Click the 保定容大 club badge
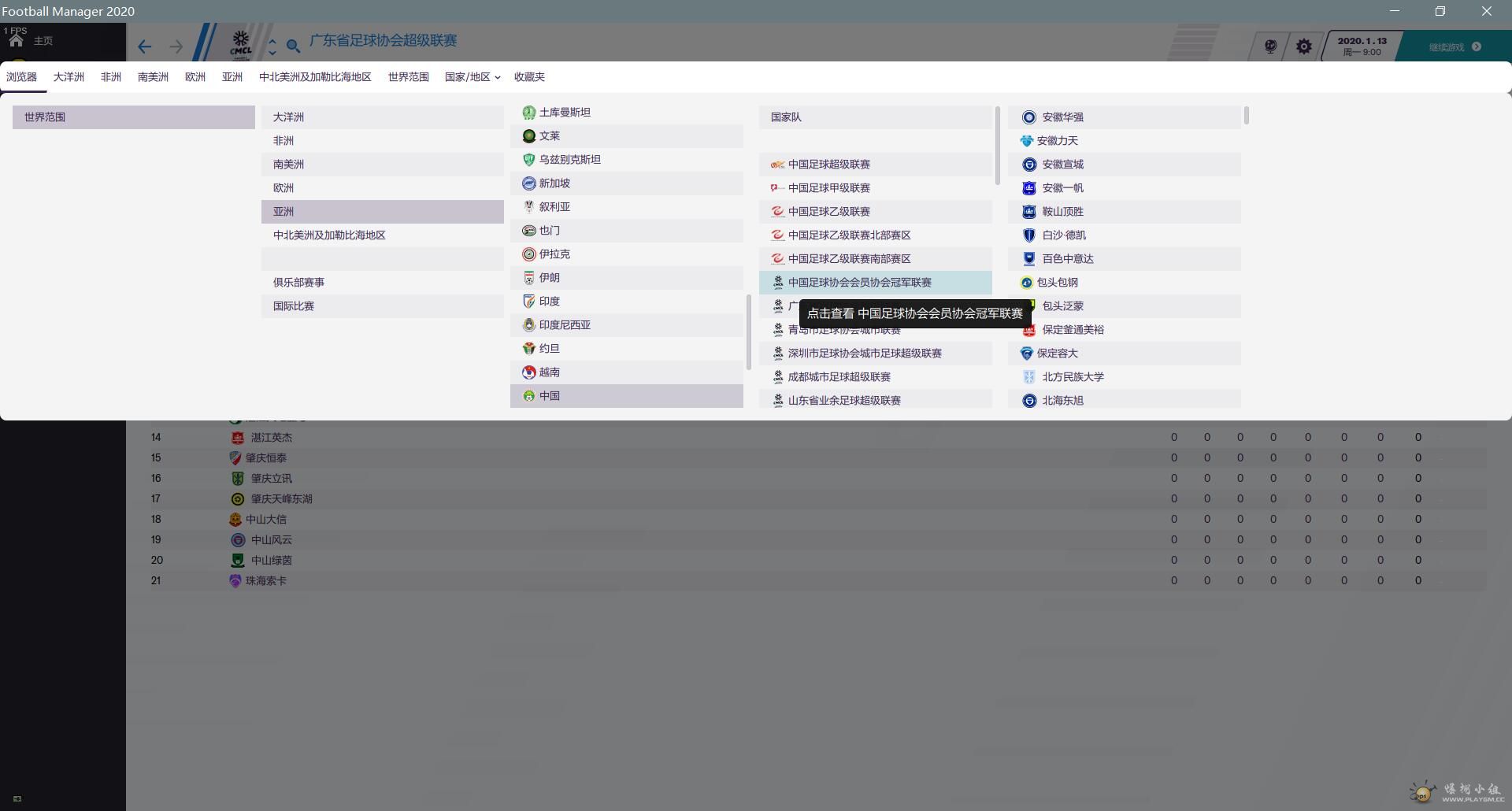The width and height of the screenshot is (1512, 811). (x=1026, y=354)
